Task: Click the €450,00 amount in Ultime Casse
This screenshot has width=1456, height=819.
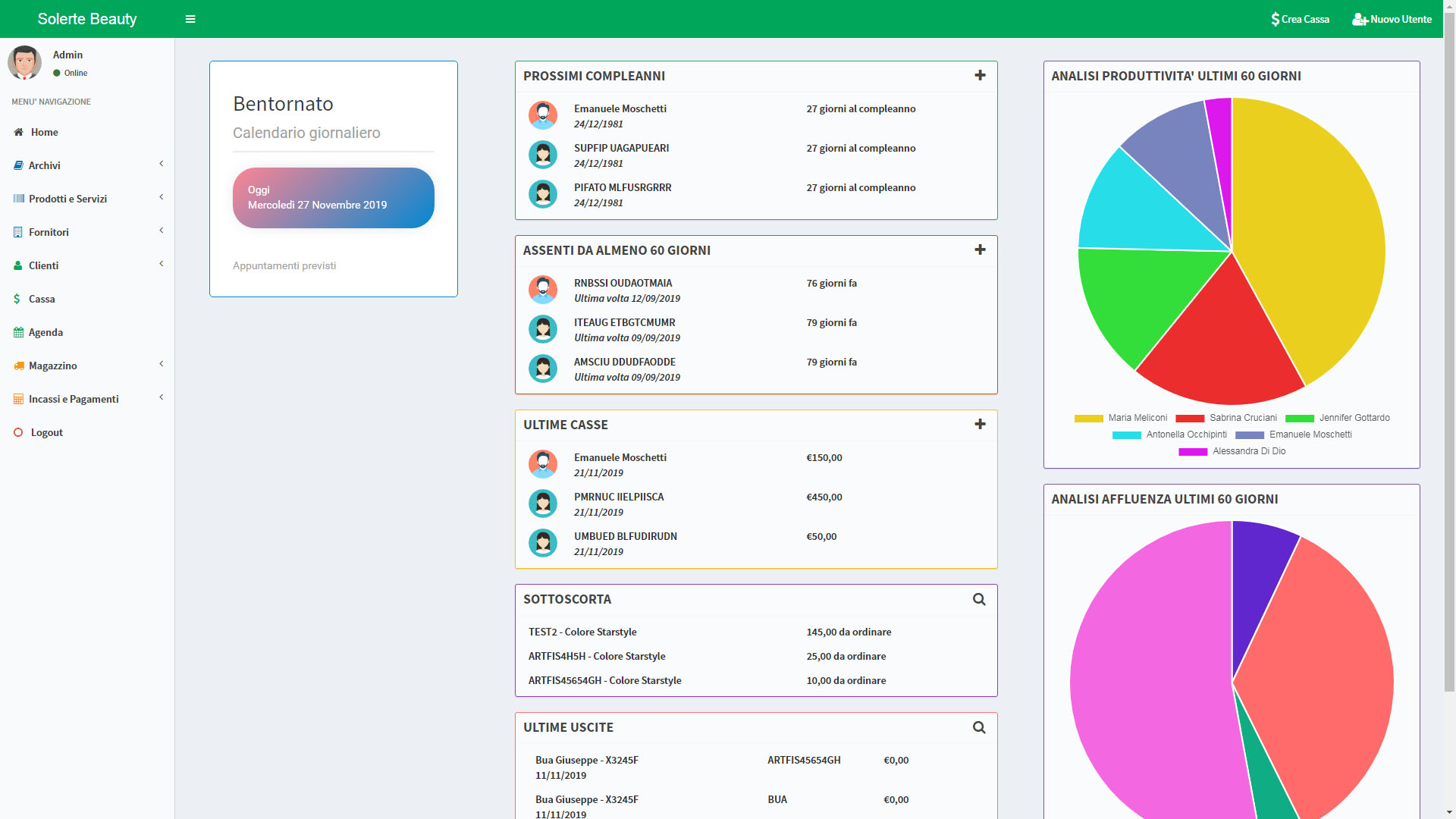Action: [824, 497]
